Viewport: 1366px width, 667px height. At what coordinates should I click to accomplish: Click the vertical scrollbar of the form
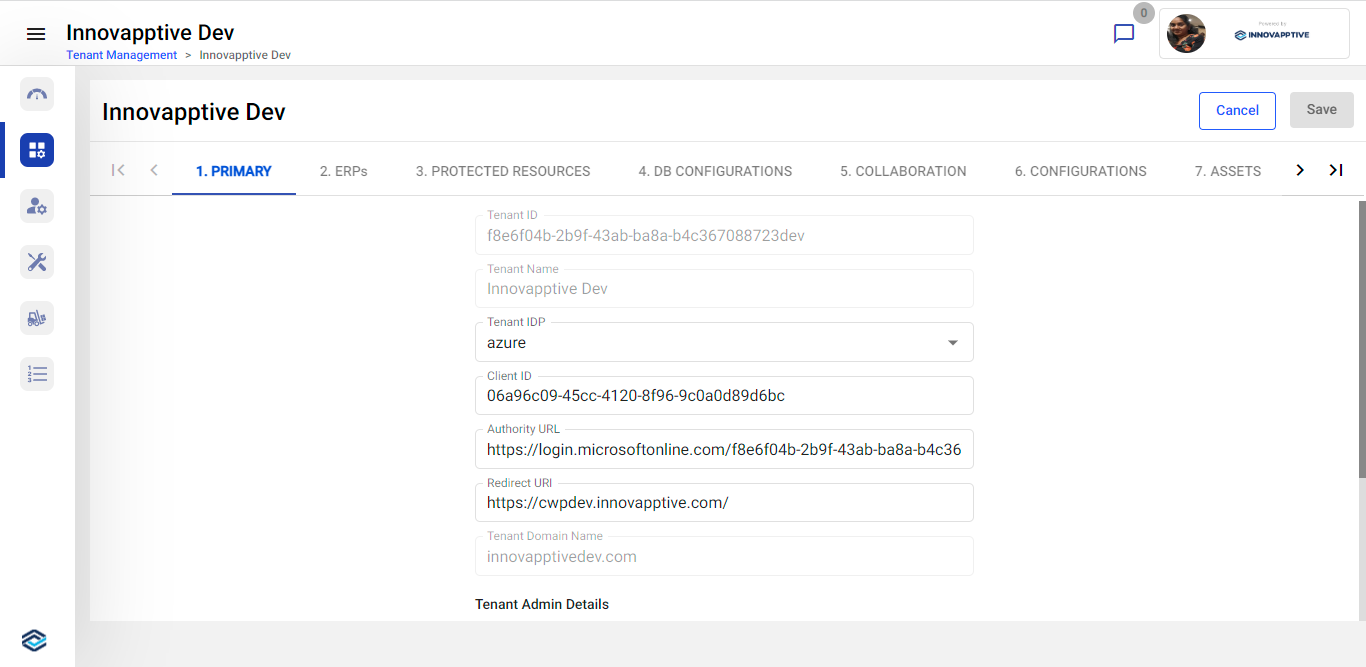coord(1361,338)
